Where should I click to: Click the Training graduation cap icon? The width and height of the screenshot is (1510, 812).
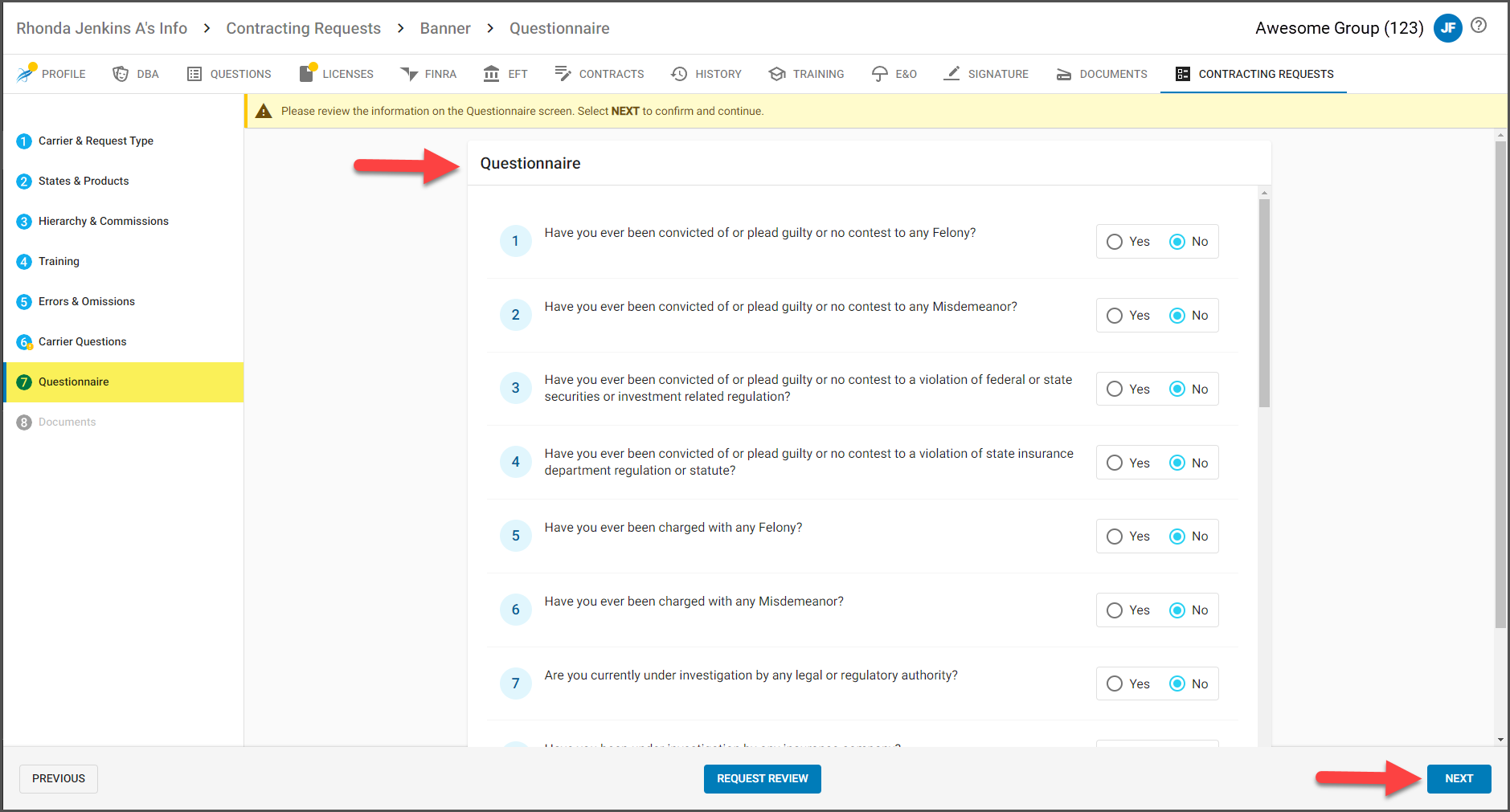777,74
